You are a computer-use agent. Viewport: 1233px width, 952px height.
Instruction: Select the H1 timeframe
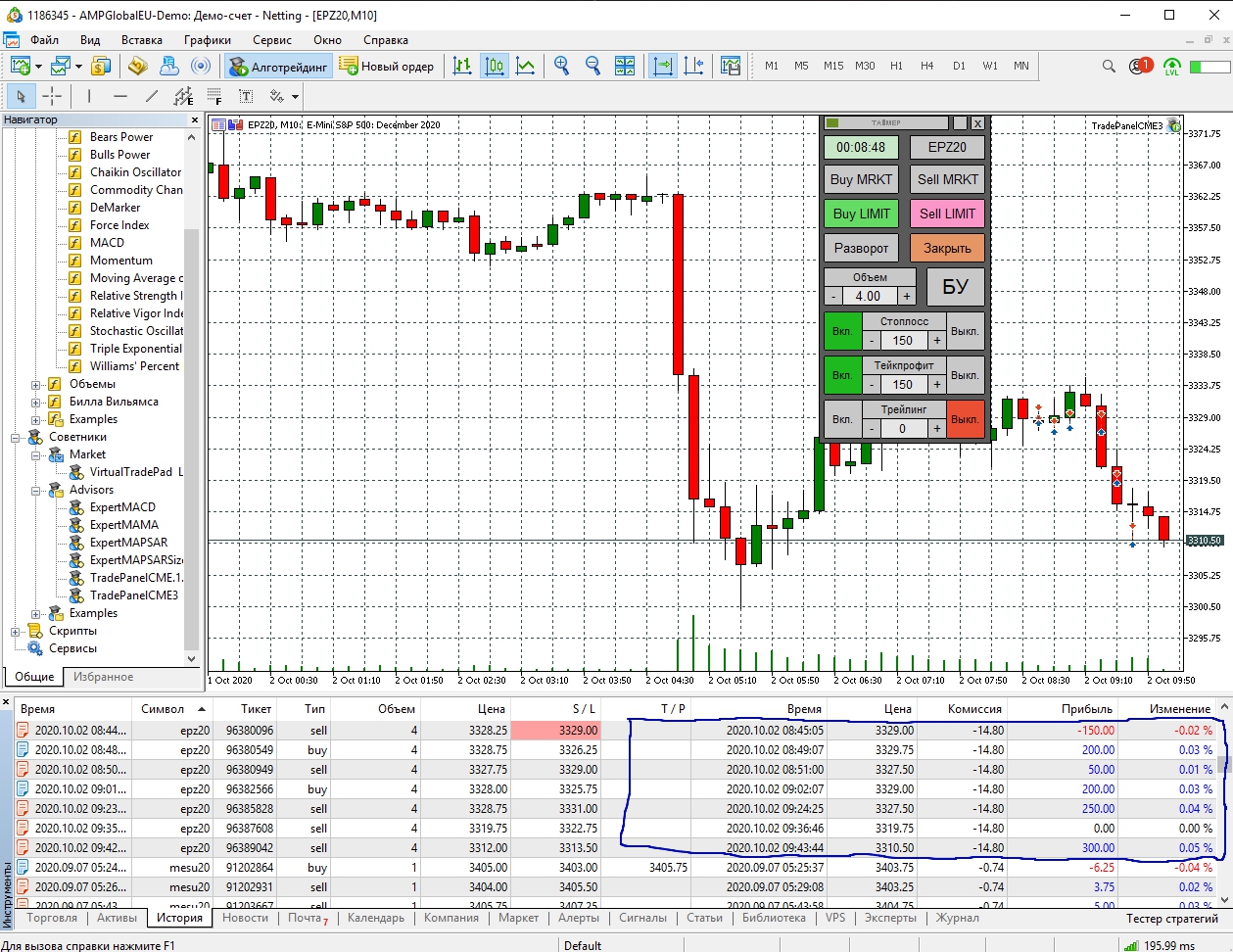click(x=896, y=66)
